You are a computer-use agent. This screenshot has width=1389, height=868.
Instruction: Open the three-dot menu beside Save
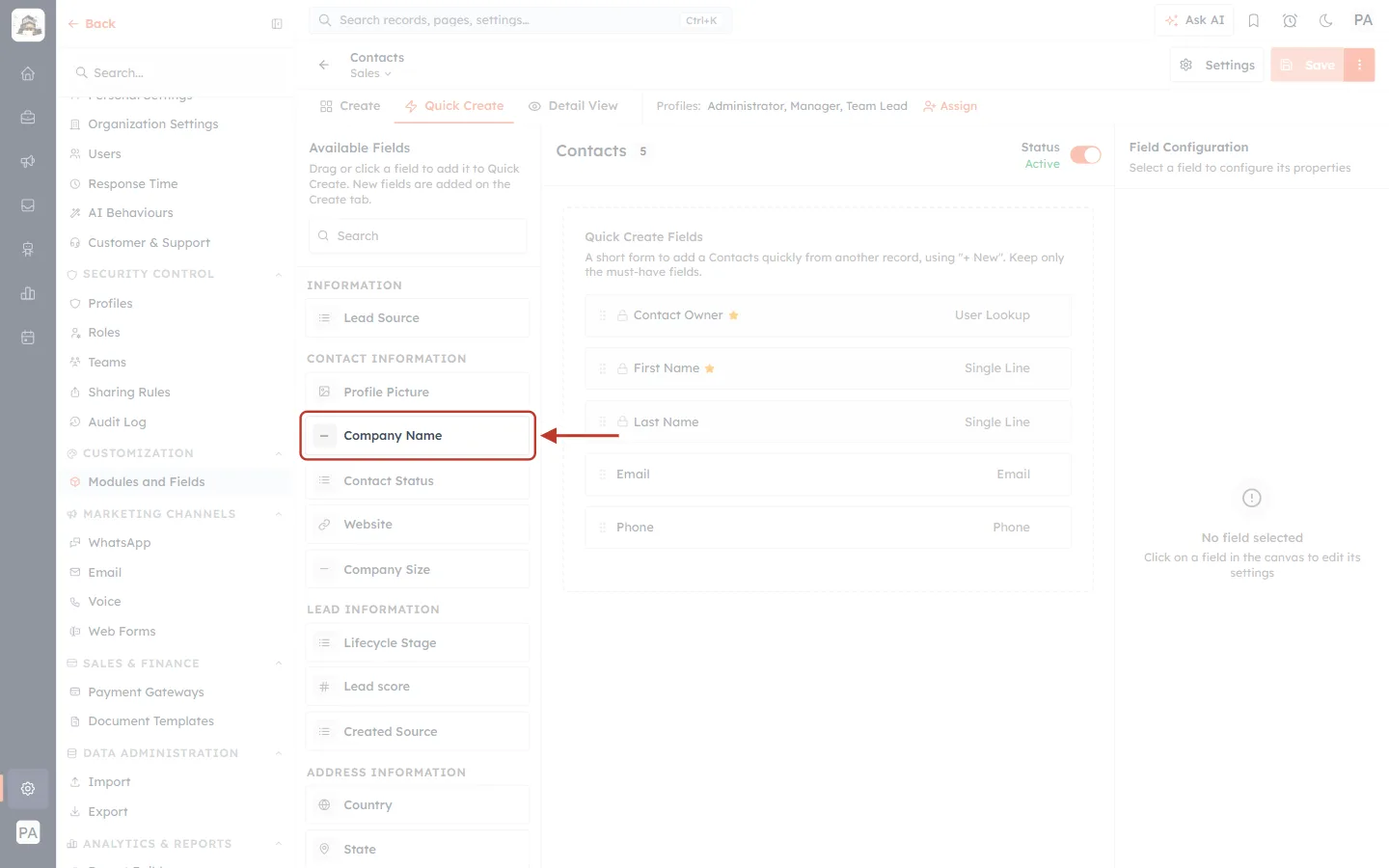tap(1359, 65)
